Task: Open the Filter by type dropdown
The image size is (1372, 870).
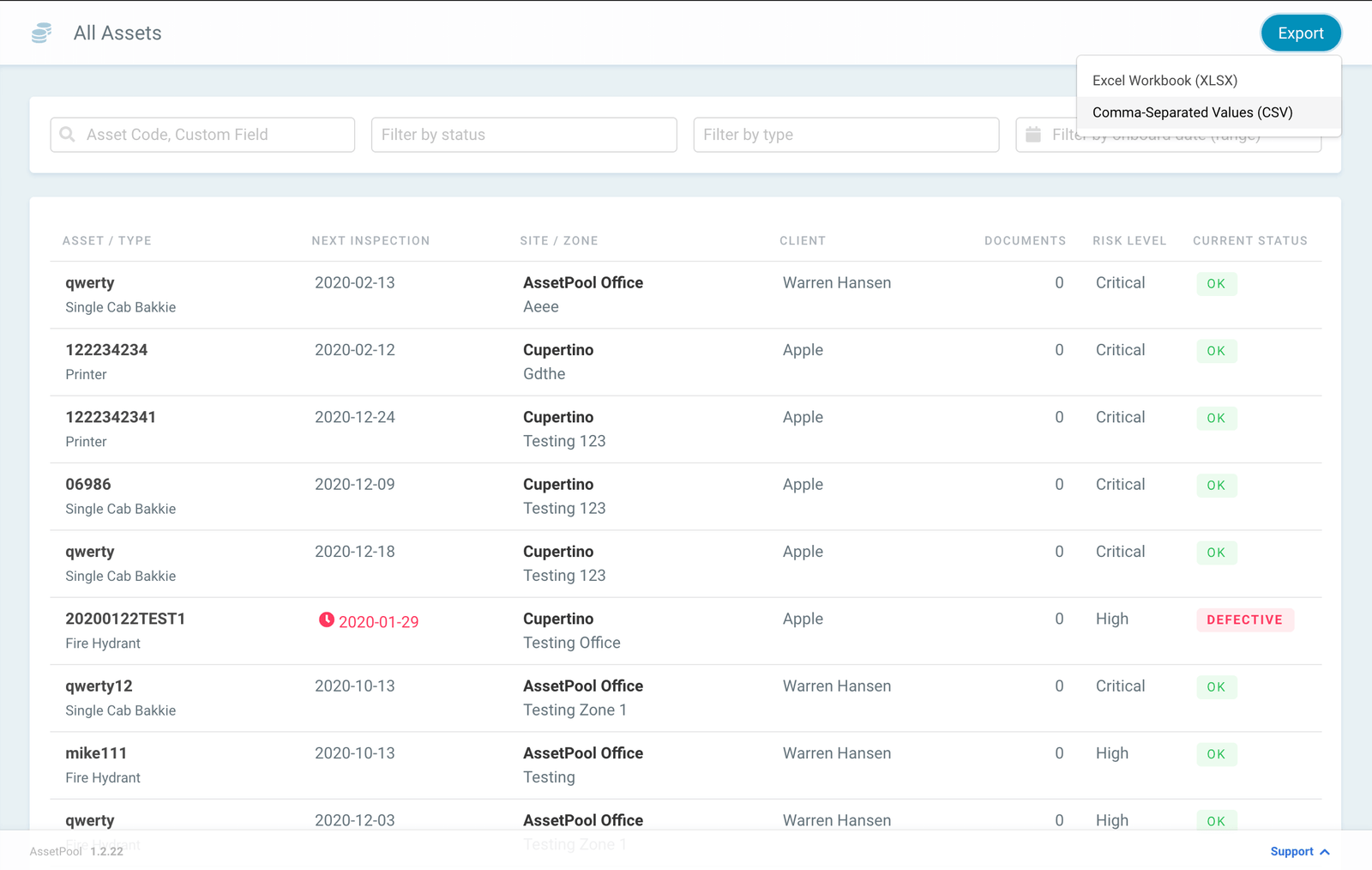Action: 846,135
